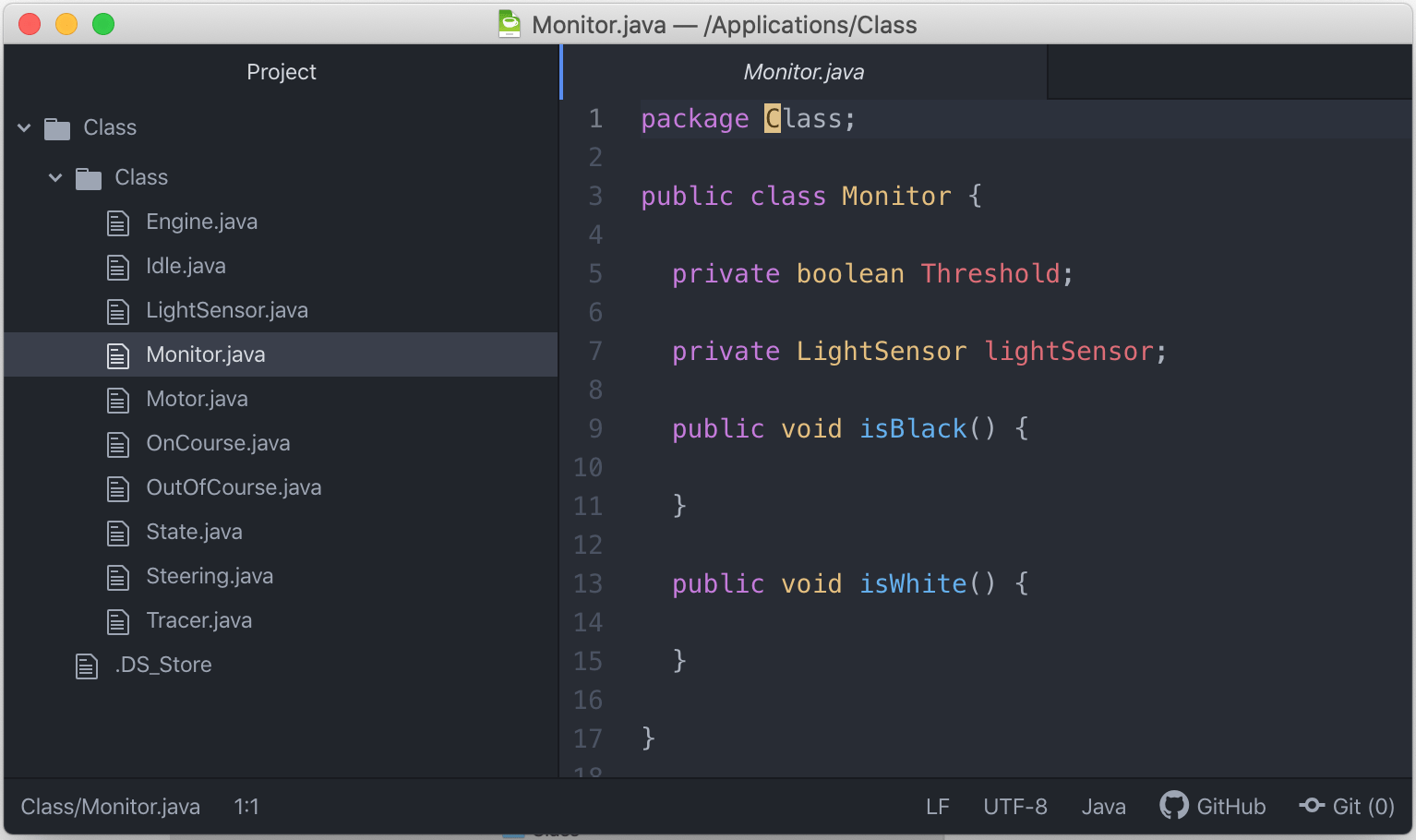Open the Java grammar selector in status bar
Viewport: 1416px width, 840px height.
point(1104,805)
